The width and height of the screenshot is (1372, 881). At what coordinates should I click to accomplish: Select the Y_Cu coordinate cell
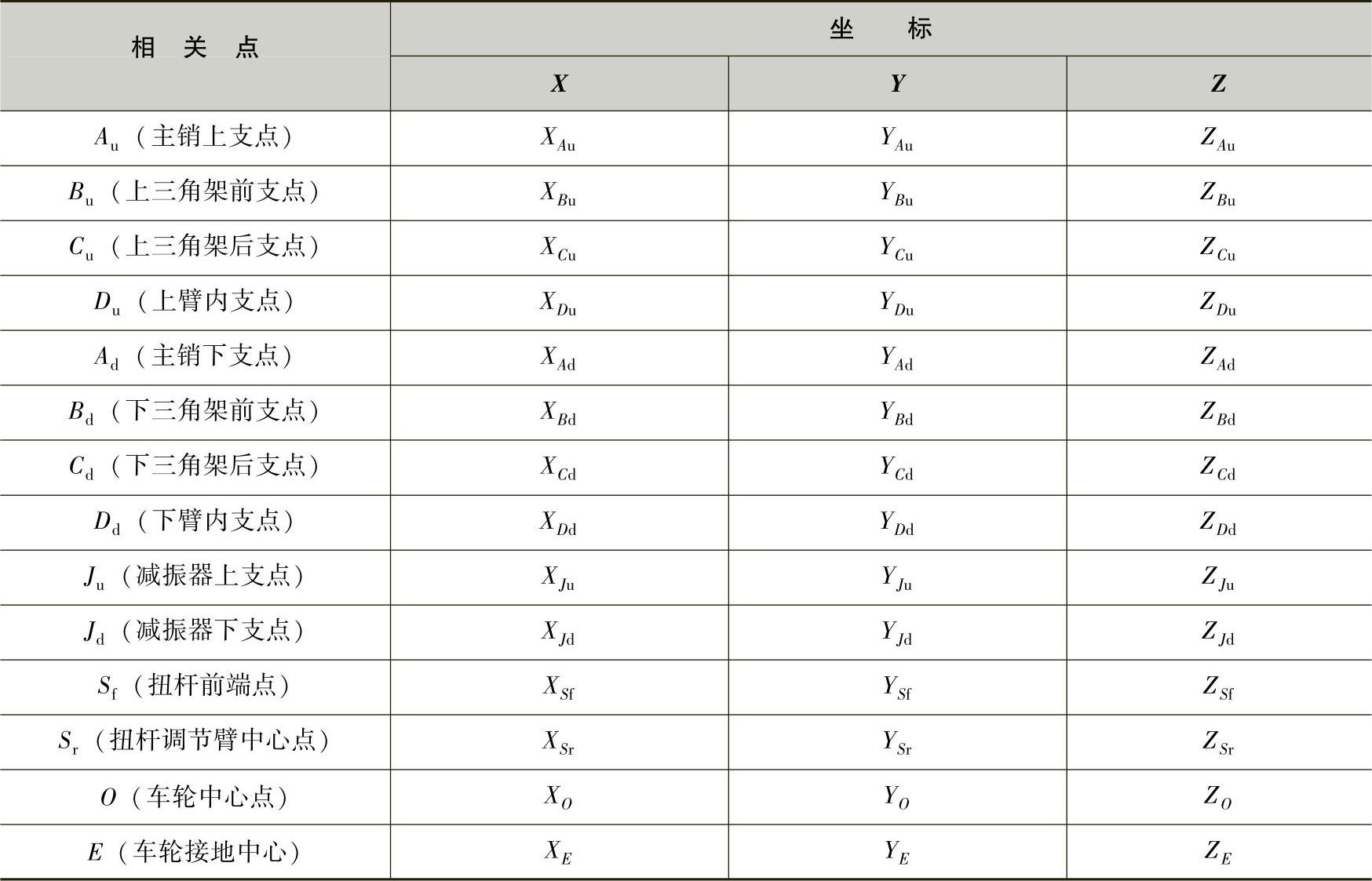[897, 248]
